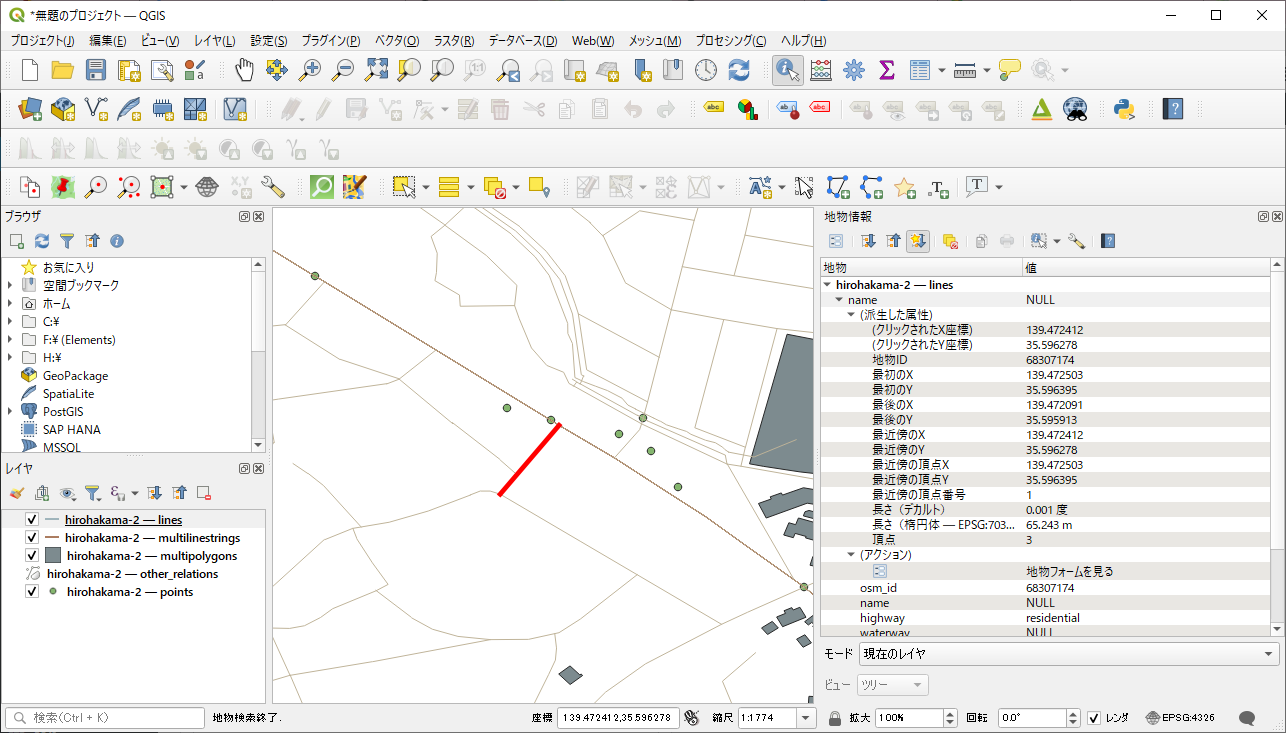Click the Refresh map icon
The image size is (1286, 733).
pos(739,70)
